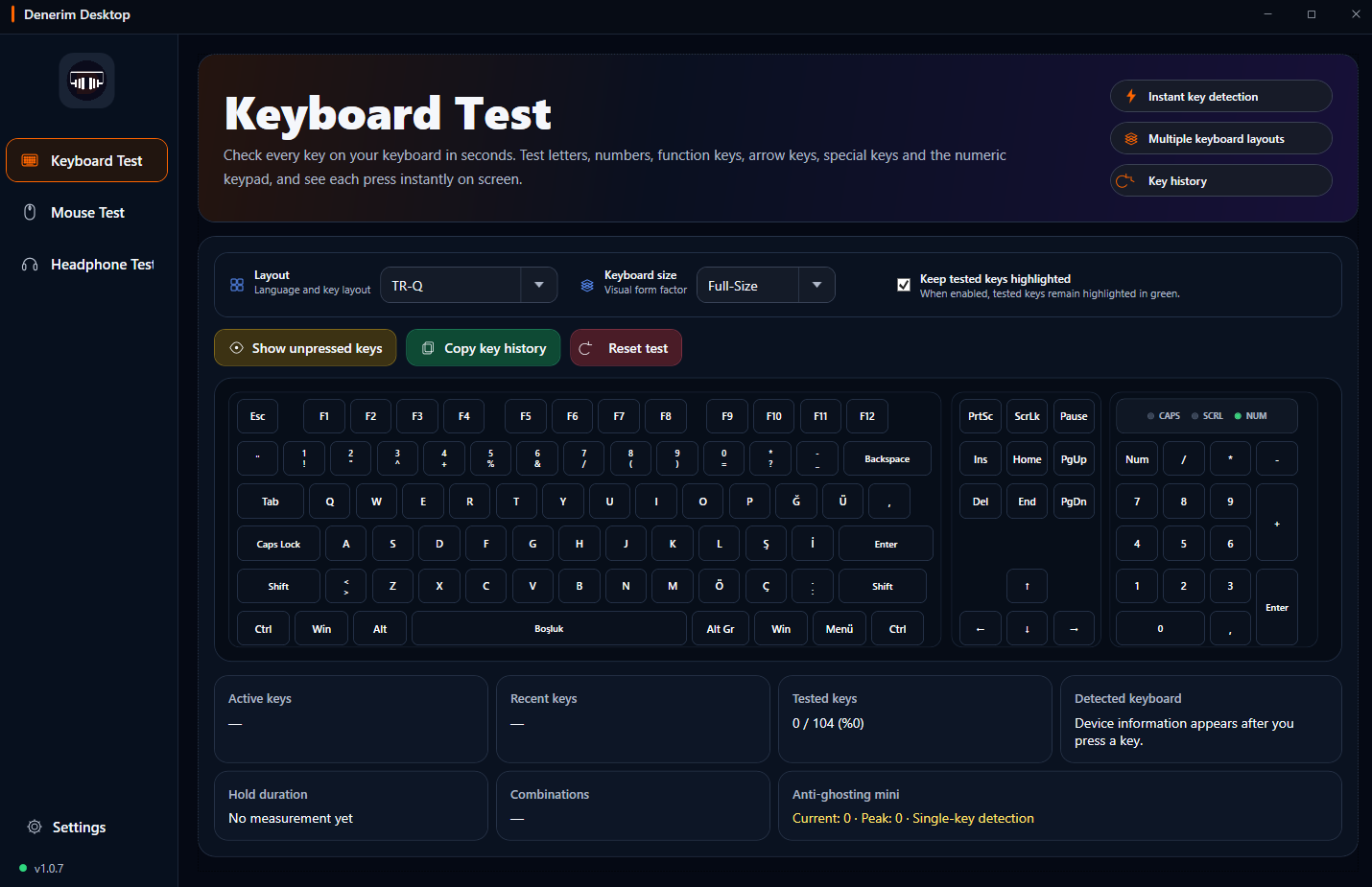Click the Settings gear icon
Image resolution: width=1372 pixels, height=887 pixels.
[35, 827]
